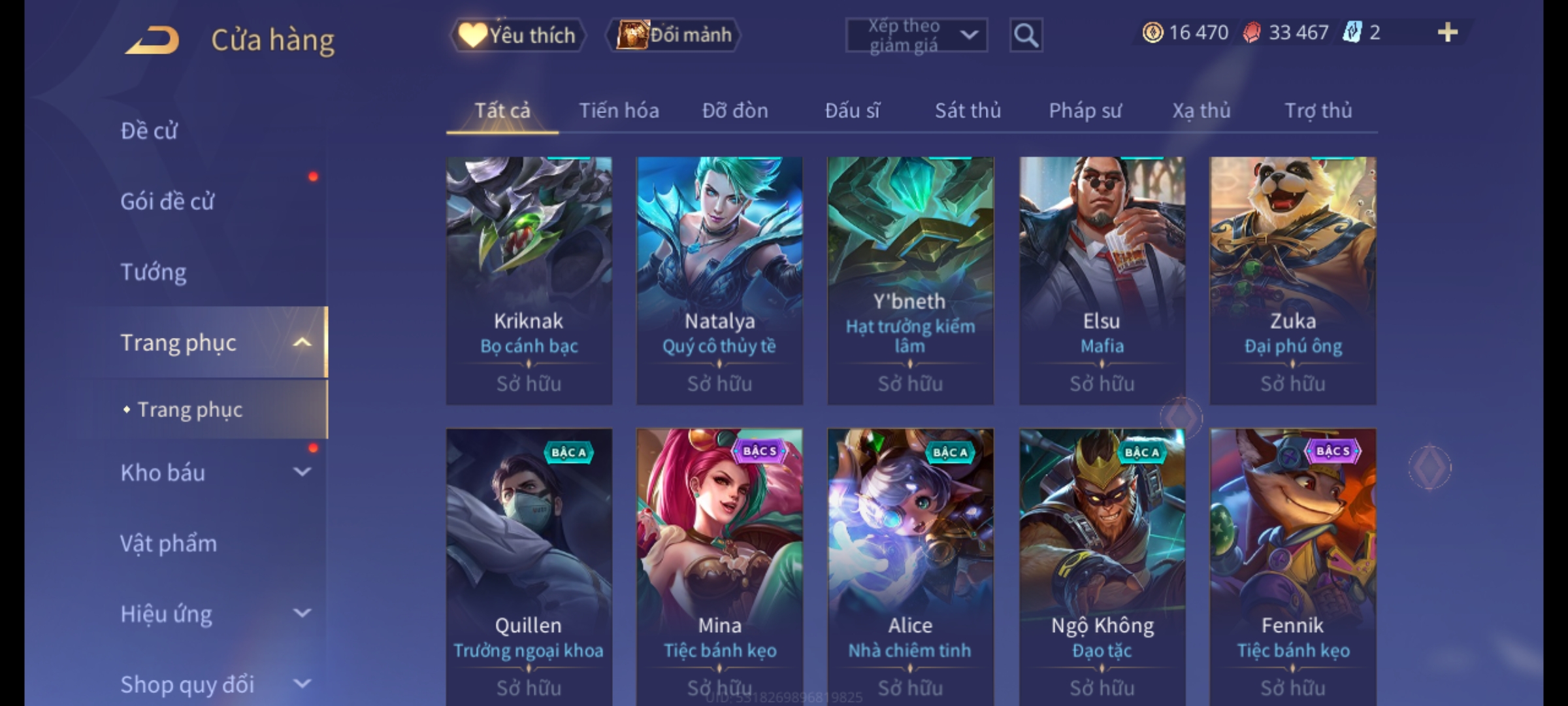1568x706 pixels.
Task: Open the search magnifier icon
Action: pyautogui.click(x=1026, y=35)
